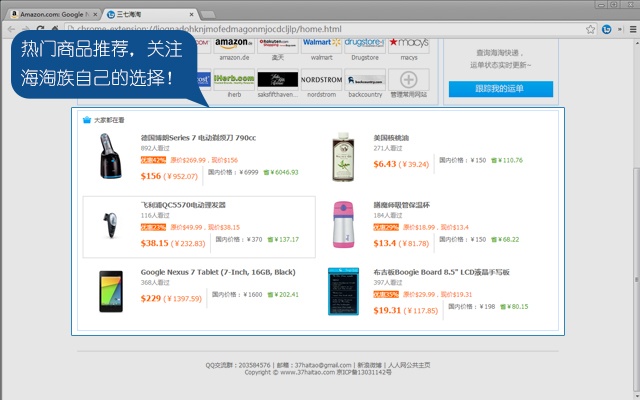Click the vertical page scrollbar
Image resolution: width=640 pixels, height=400 pixels.
tap(636, 279)
